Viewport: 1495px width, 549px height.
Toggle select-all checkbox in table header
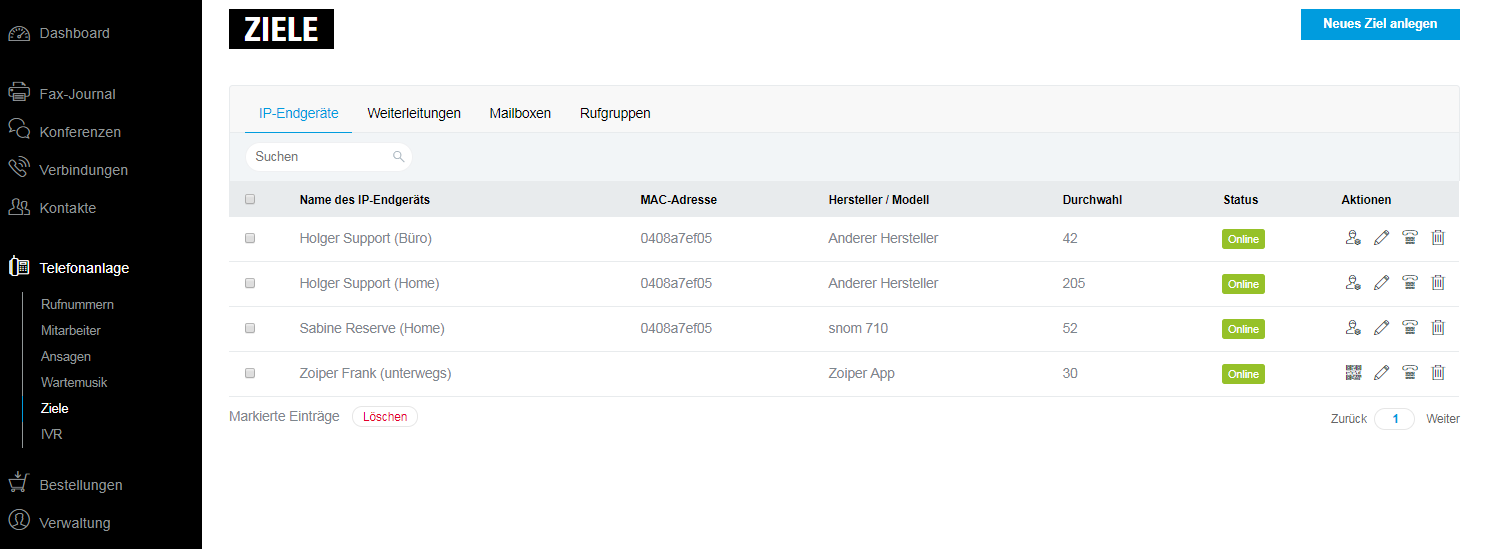coord(250,199)
